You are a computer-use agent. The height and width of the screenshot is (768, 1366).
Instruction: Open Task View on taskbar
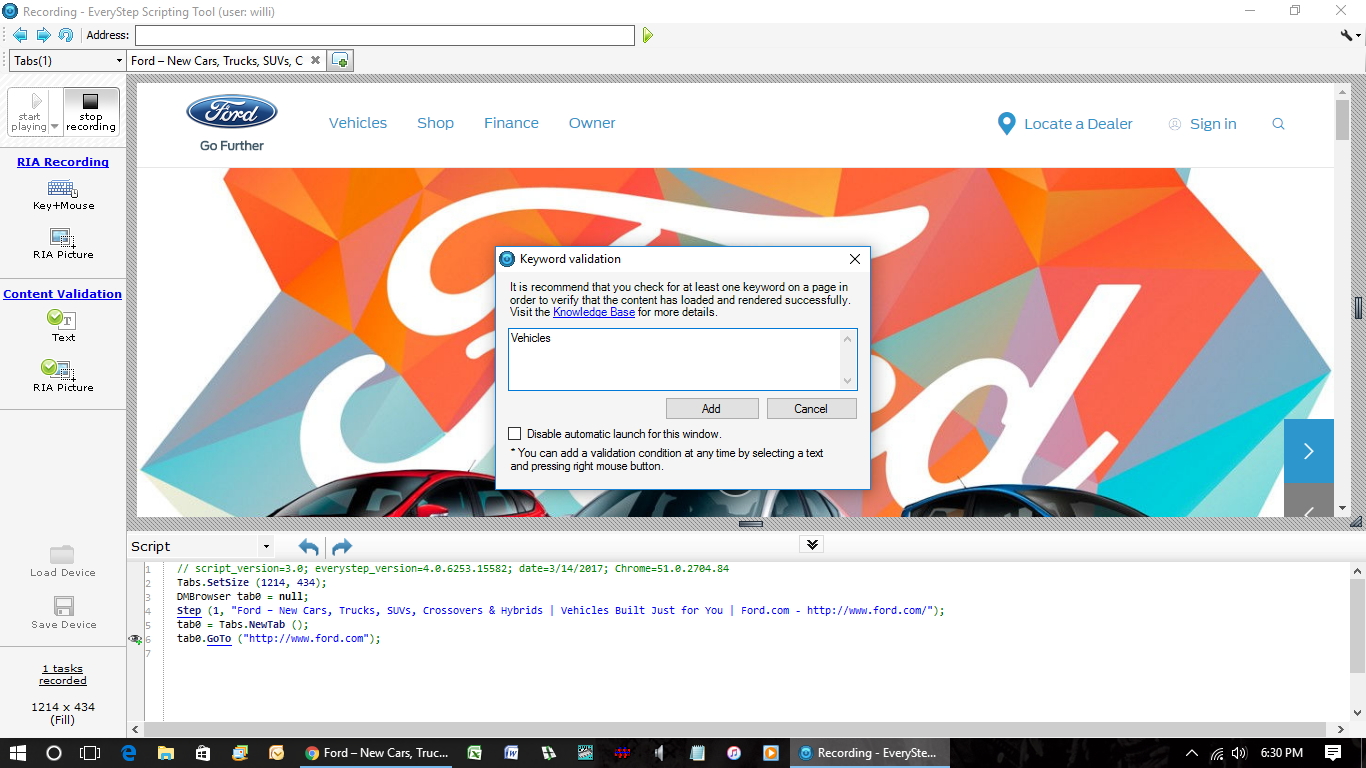click(90, 753)
